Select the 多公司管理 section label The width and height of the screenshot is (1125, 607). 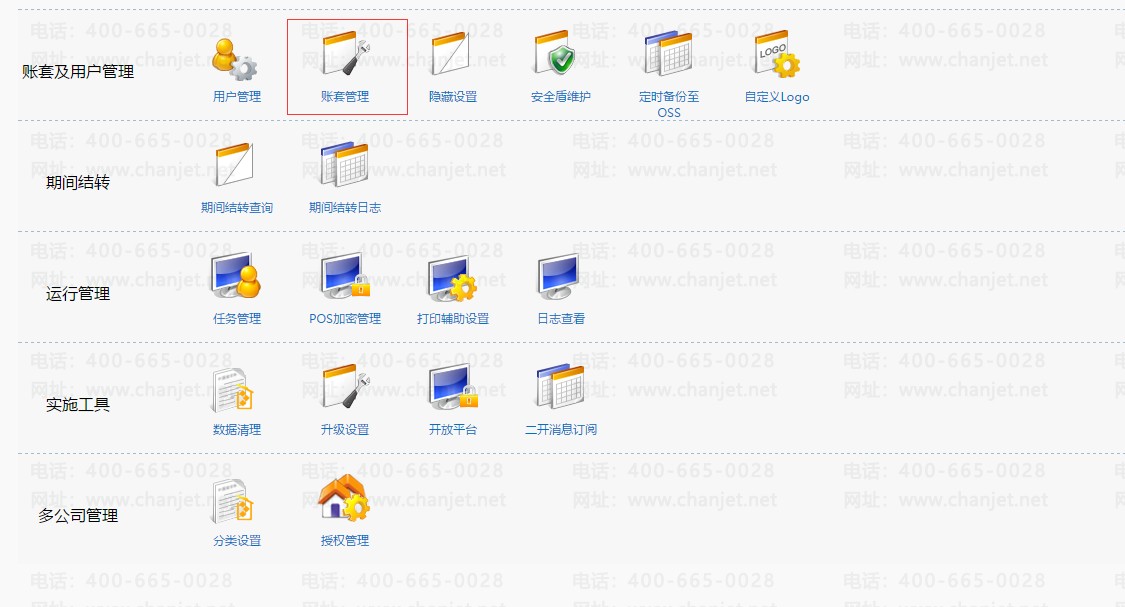pos(78,515)
